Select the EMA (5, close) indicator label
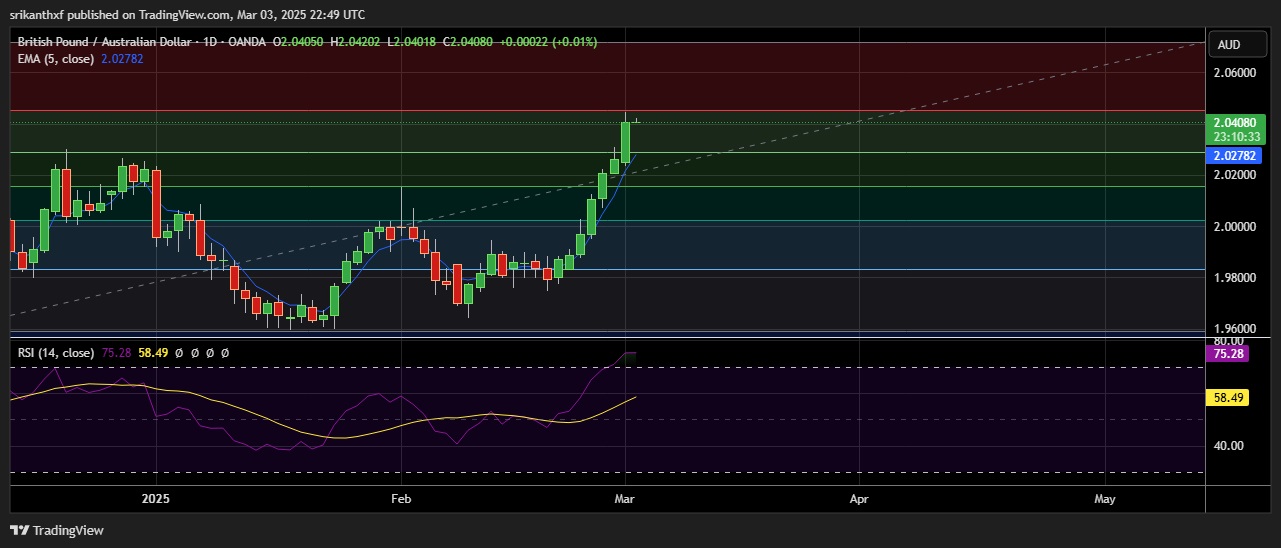This screenshot has width=1281, height=548. click(56, 59)
